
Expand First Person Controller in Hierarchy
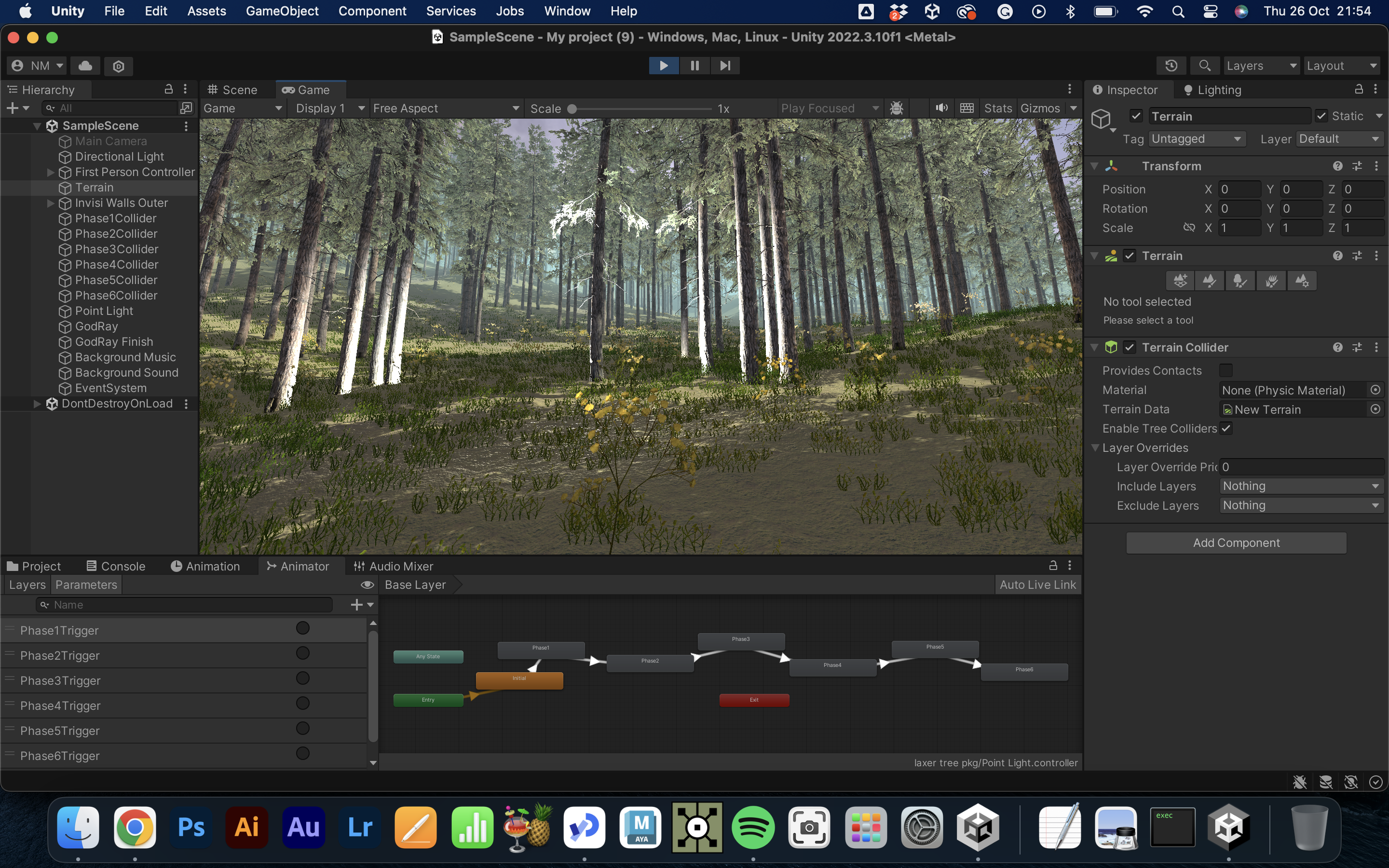tap(51, 172)
